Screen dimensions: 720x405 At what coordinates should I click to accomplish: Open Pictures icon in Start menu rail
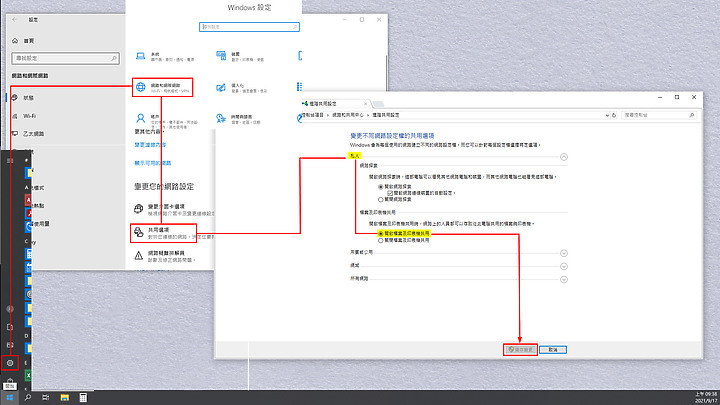click(10, 345)
